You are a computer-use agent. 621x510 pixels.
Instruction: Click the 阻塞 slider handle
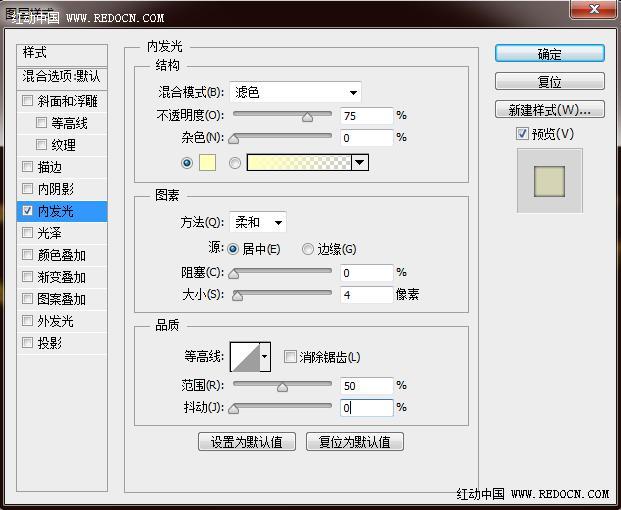pyautogui.click(x=234, y=274)
